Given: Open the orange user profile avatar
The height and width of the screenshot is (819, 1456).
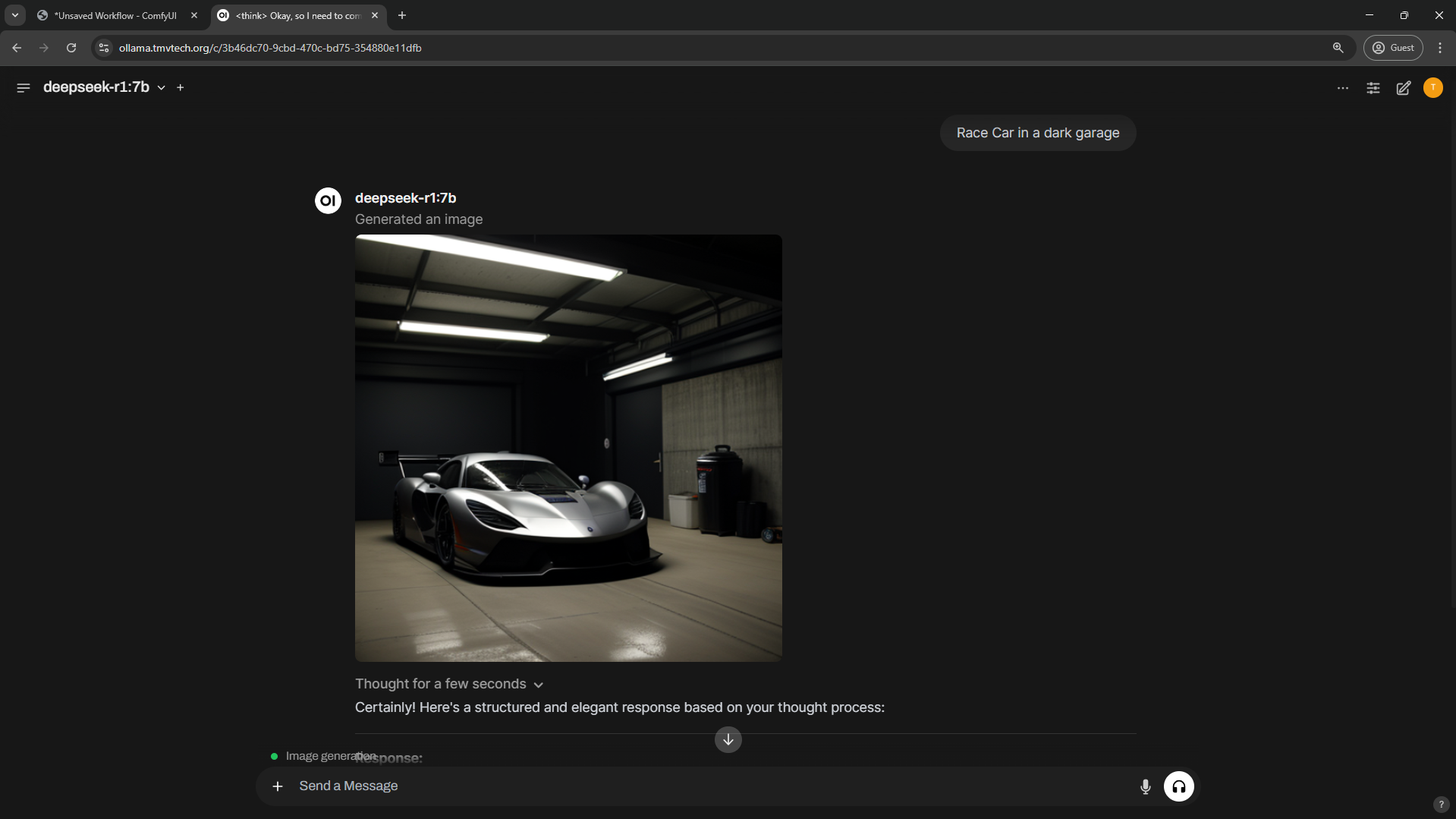Looking at the screenshot, I should 1432,88.
